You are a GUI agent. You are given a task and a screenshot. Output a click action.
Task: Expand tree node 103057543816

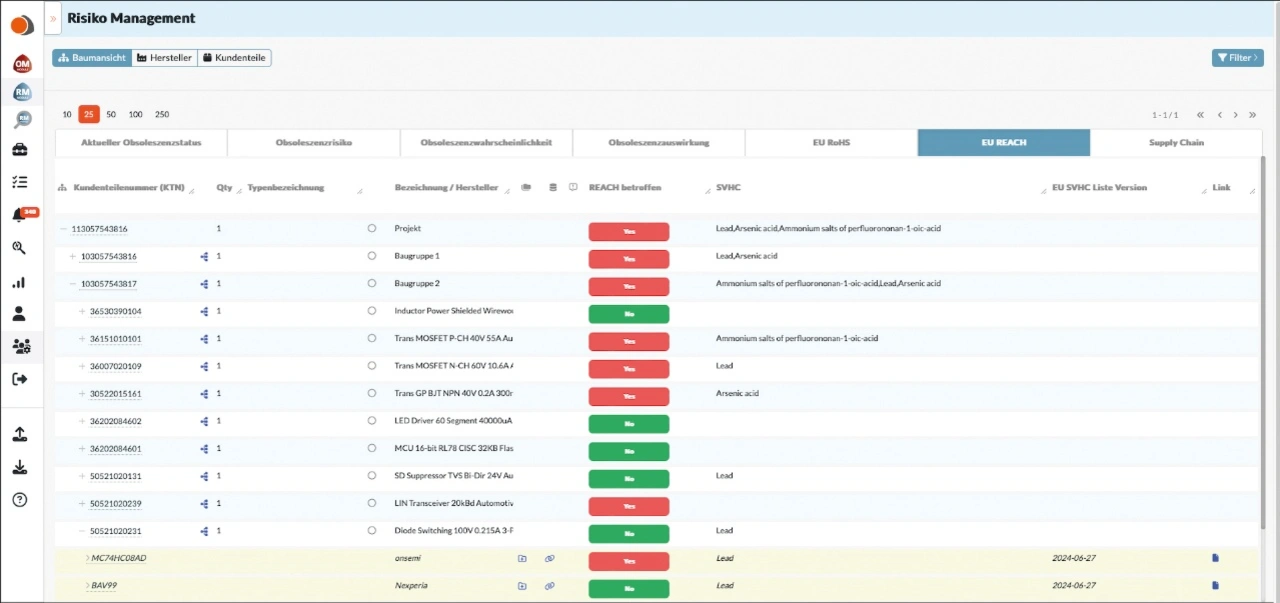72,257
